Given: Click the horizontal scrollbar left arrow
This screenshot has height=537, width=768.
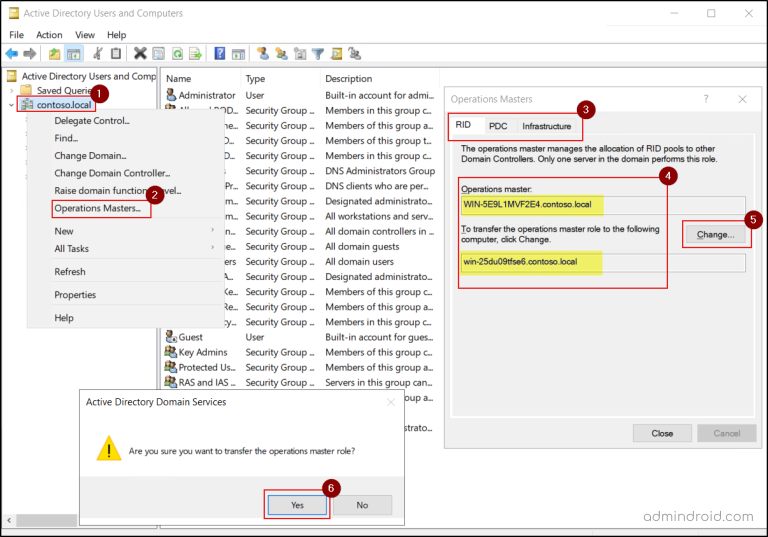Looking at the screenshot, I should pyautogui.click(x=9, y=520).
